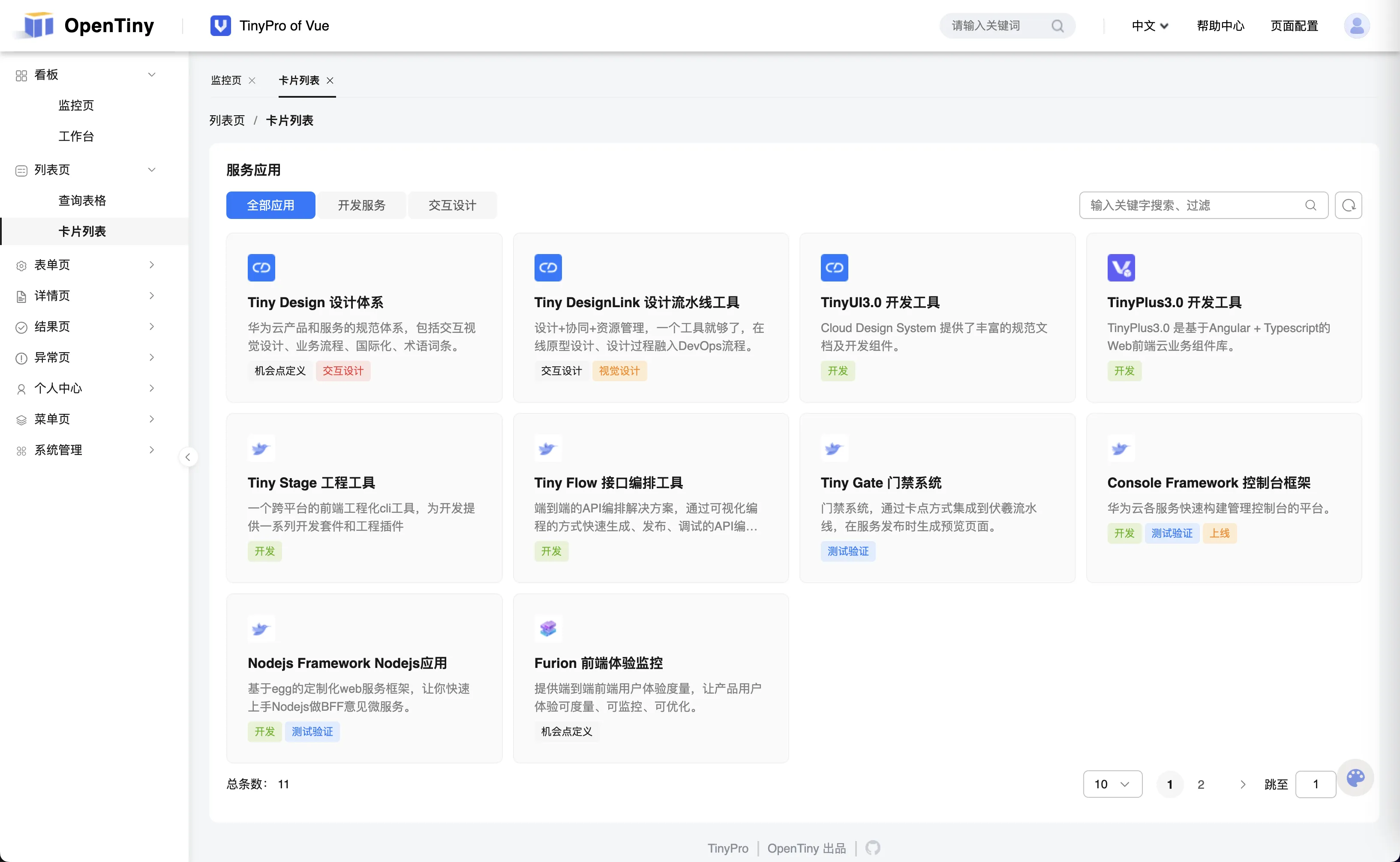This screenshot has height=862, width=1400.
Task: Click the Furion card cube icon
Action: (547, 628)
